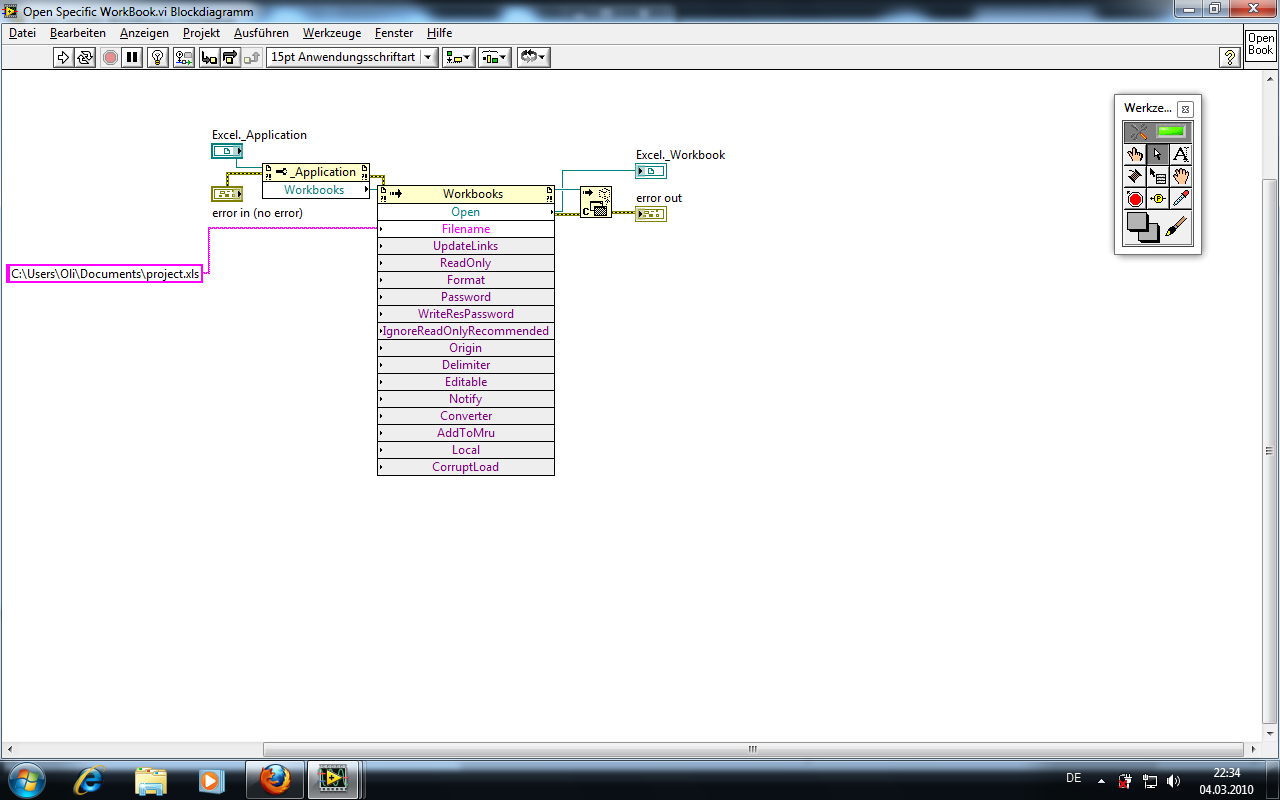1280x800 pixels.
Task: Select the Get Color eyedropper tool
Action: 1181,199
